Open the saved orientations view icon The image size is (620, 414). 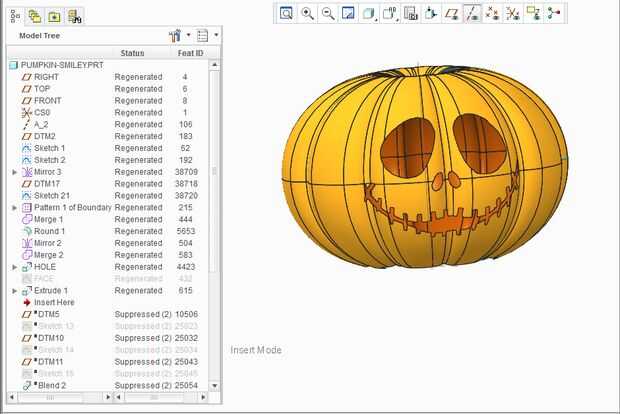click(389, 13)
